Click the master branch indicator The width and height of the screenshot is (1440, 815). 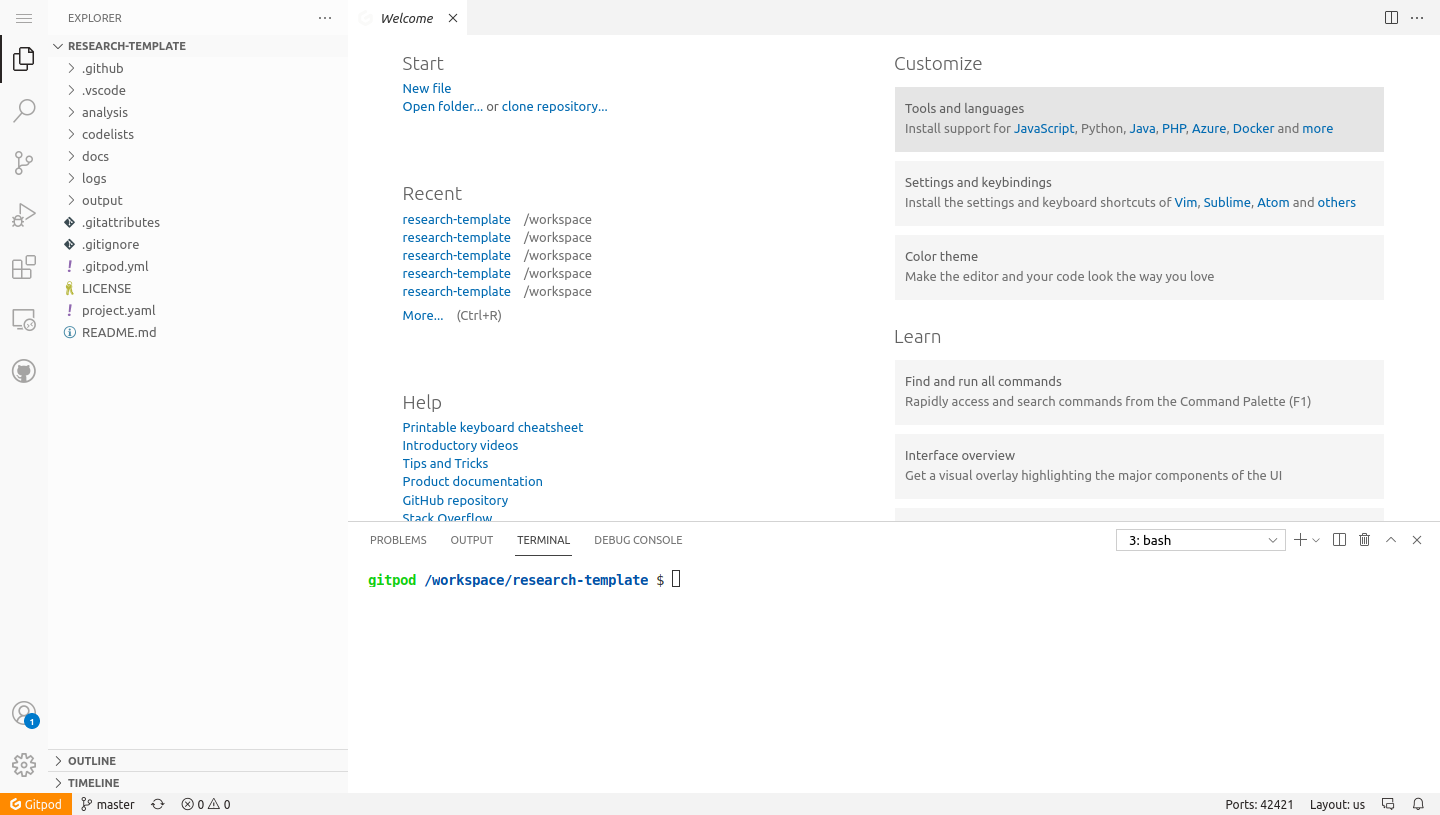pyautogui.click(x=108, y=804)
